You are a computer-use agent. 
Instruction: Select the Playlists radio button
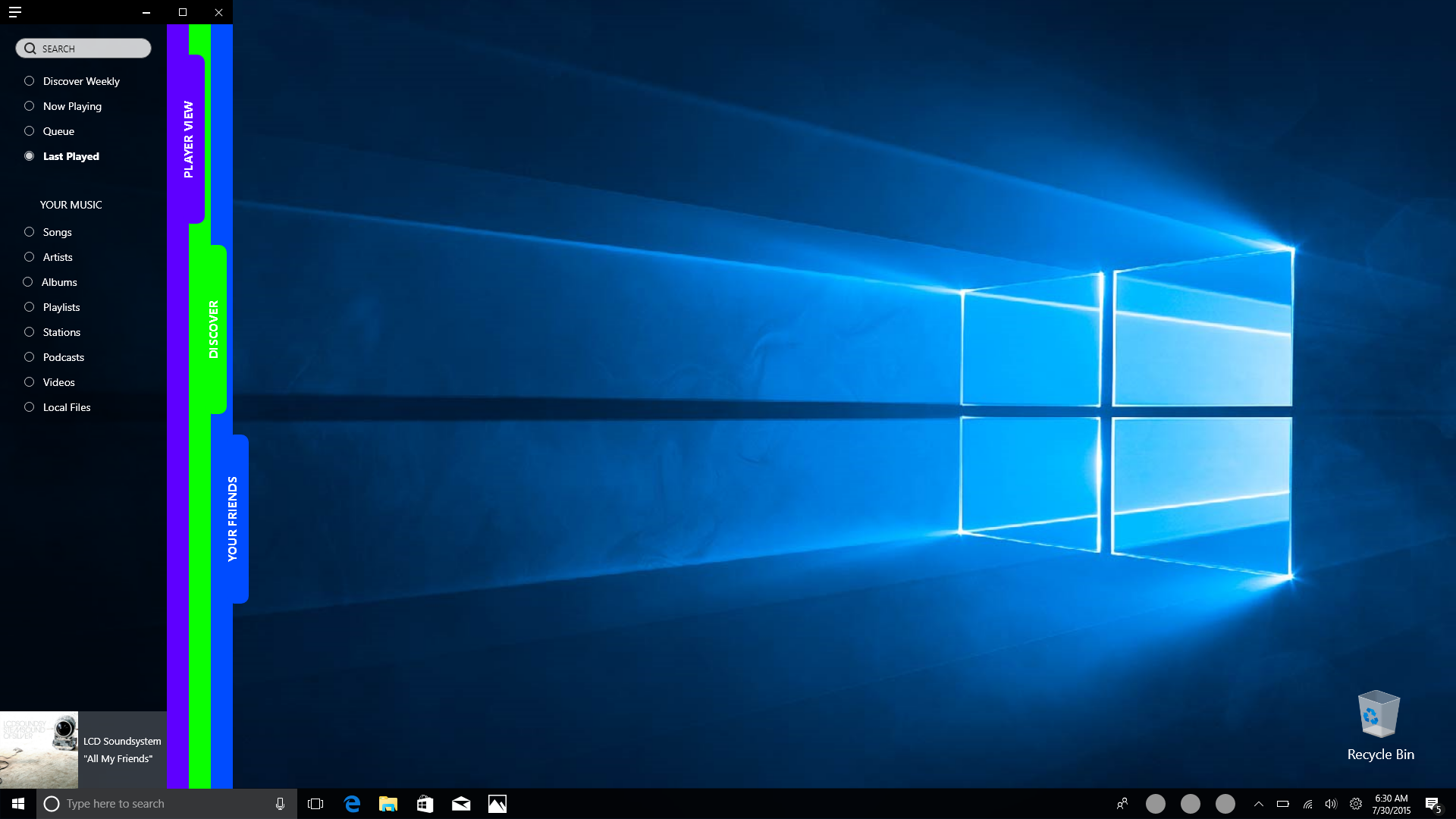click(x=30, y=307)
